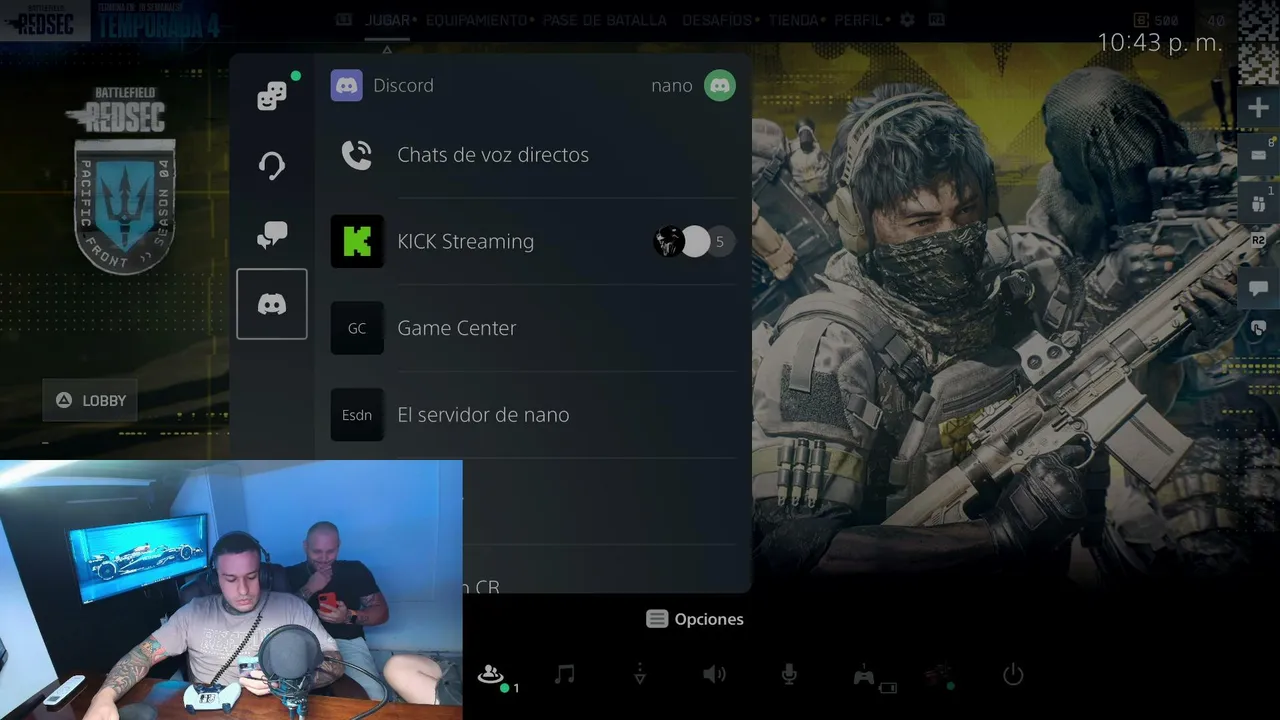Open the user profile avatar
Image resolution: width=1280 pixels, height=720 pixels.
(x=938, y=675)
